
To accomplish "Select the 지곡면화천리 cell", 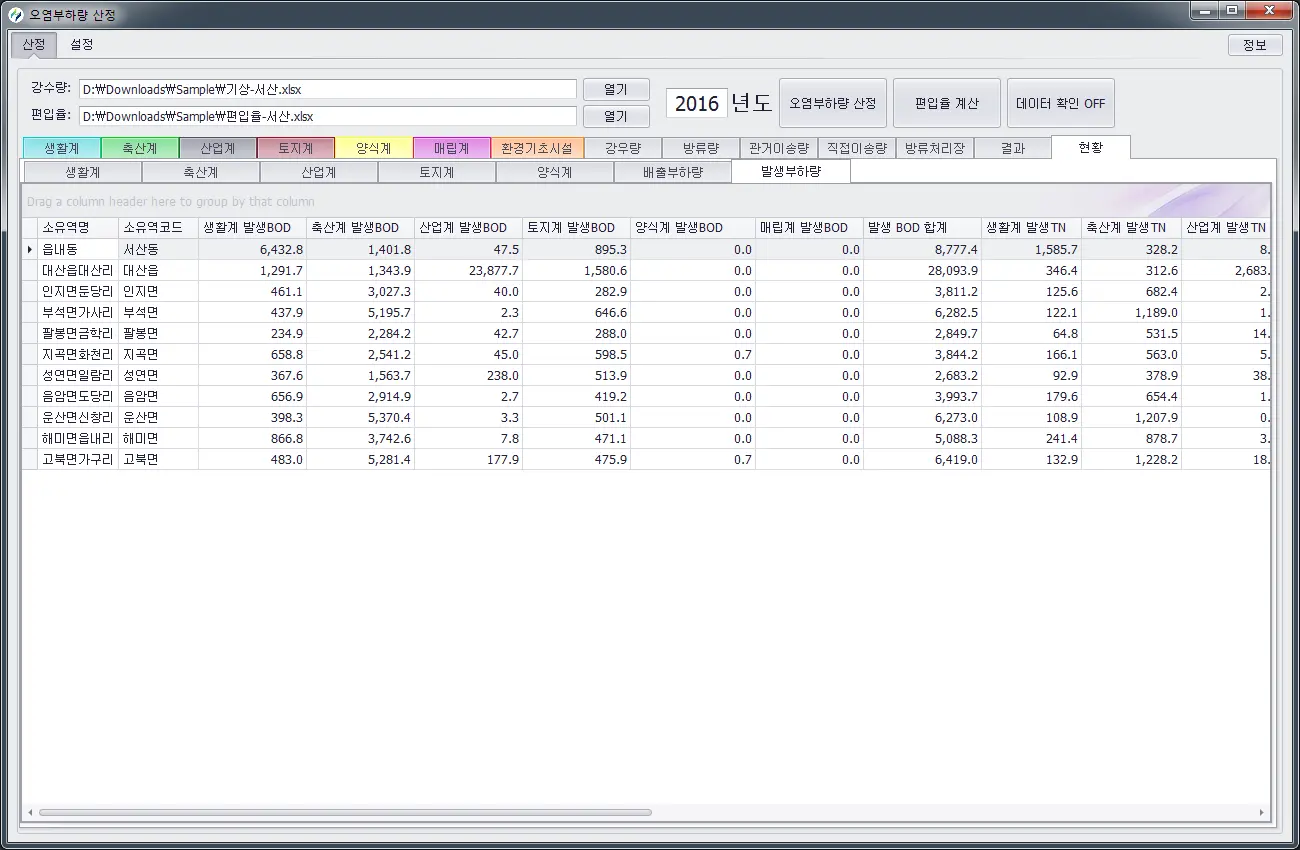I will tap(78, 354).
